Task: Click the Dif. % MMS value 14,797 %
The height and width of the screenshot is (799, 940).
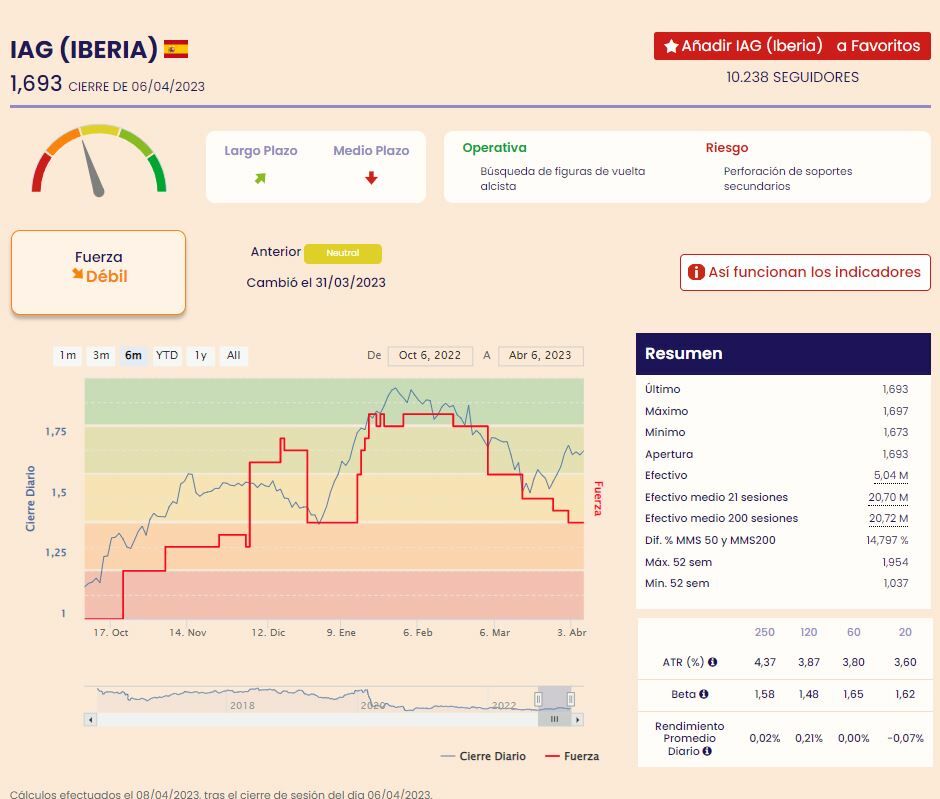Action: click(x=887, y=541)
